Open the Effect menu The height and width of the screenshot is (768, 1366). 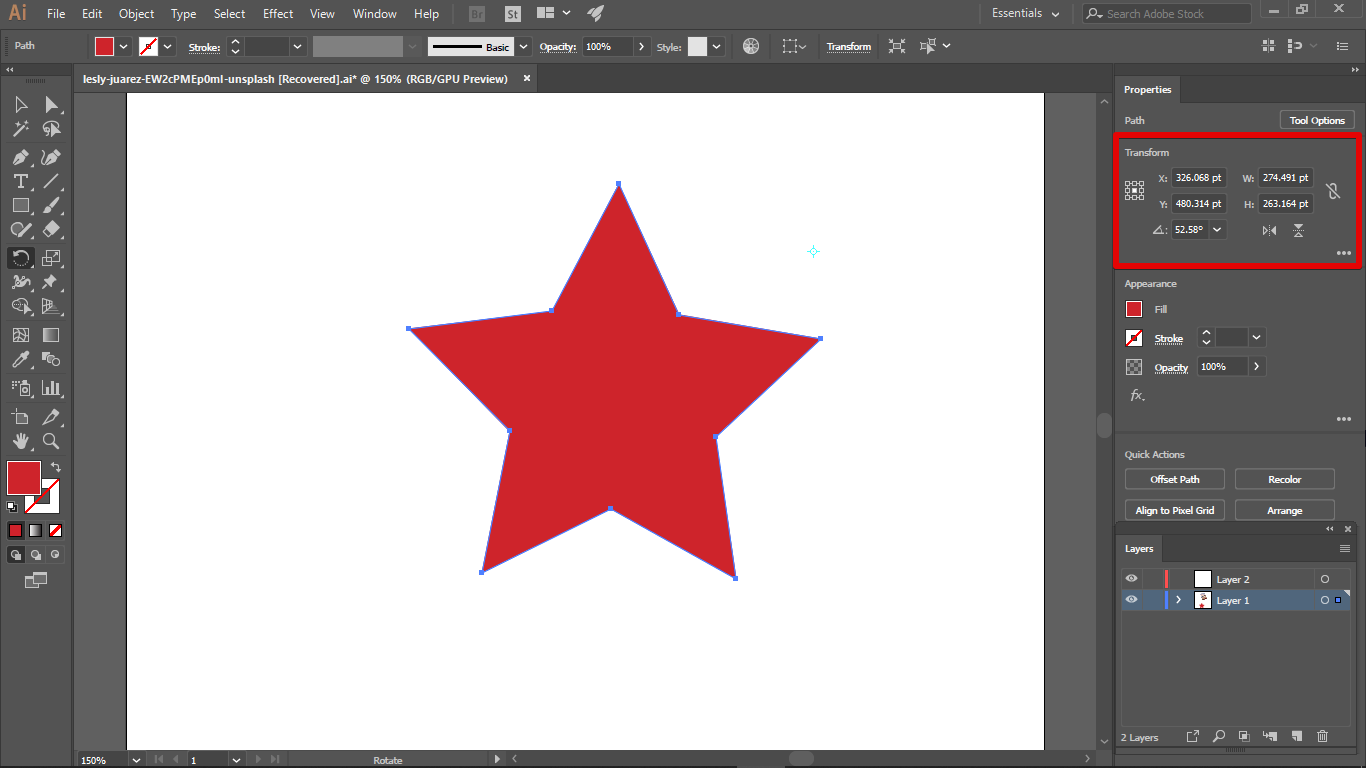(278, 14)
